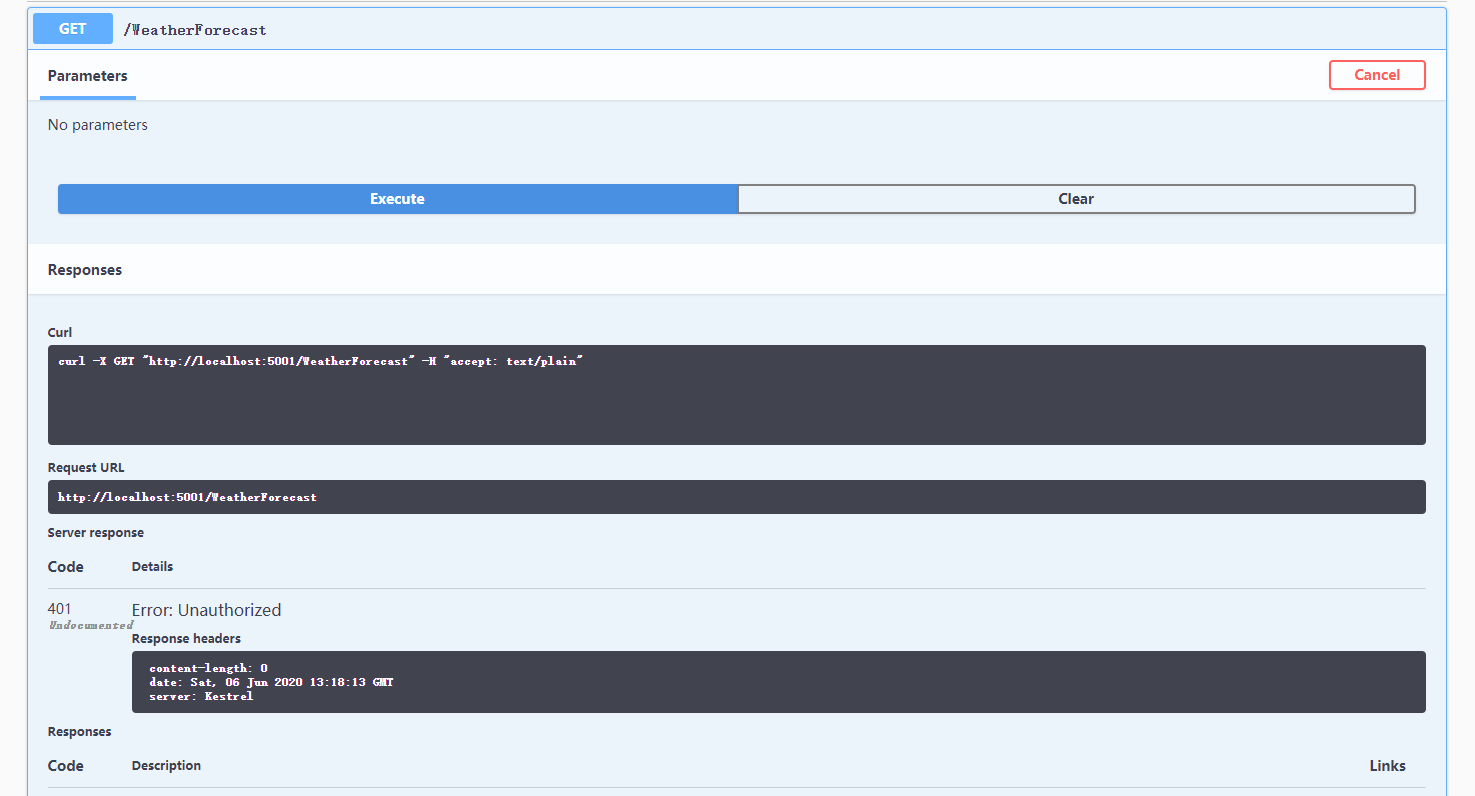This screenshot has height=796, width=1475.
Task: Click the Request URL label
Action: 86,467
